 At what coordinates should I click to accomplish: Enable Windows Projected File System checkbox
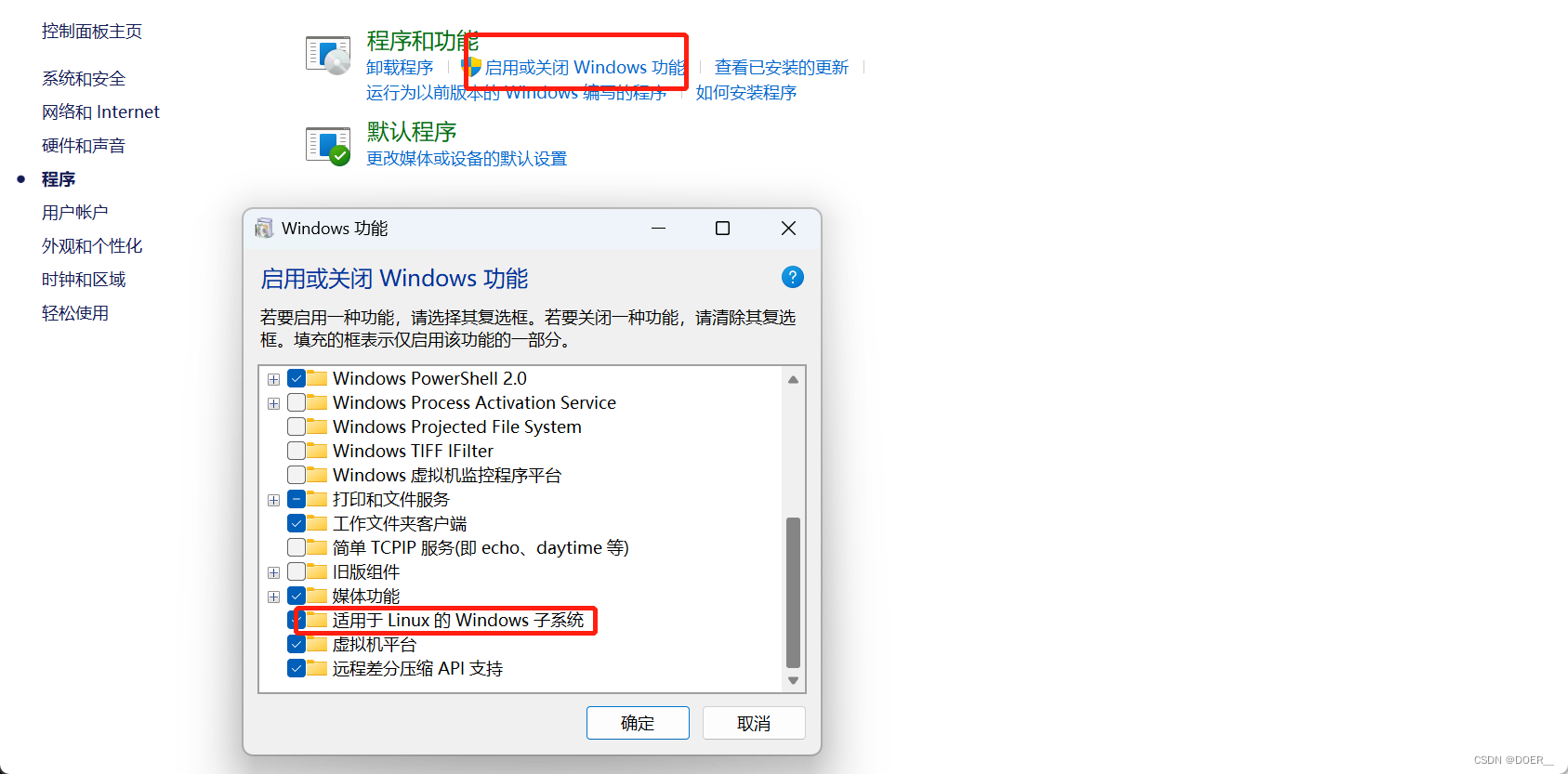pos(296,426)
